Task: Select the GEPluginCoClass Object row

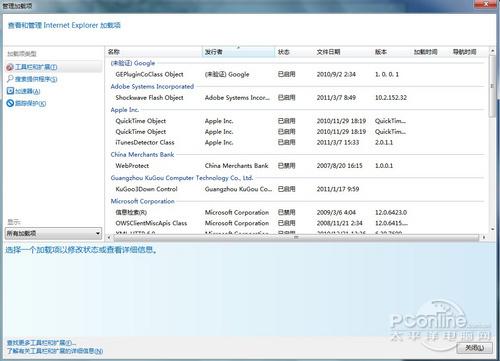Action: (x=296, y=74)
